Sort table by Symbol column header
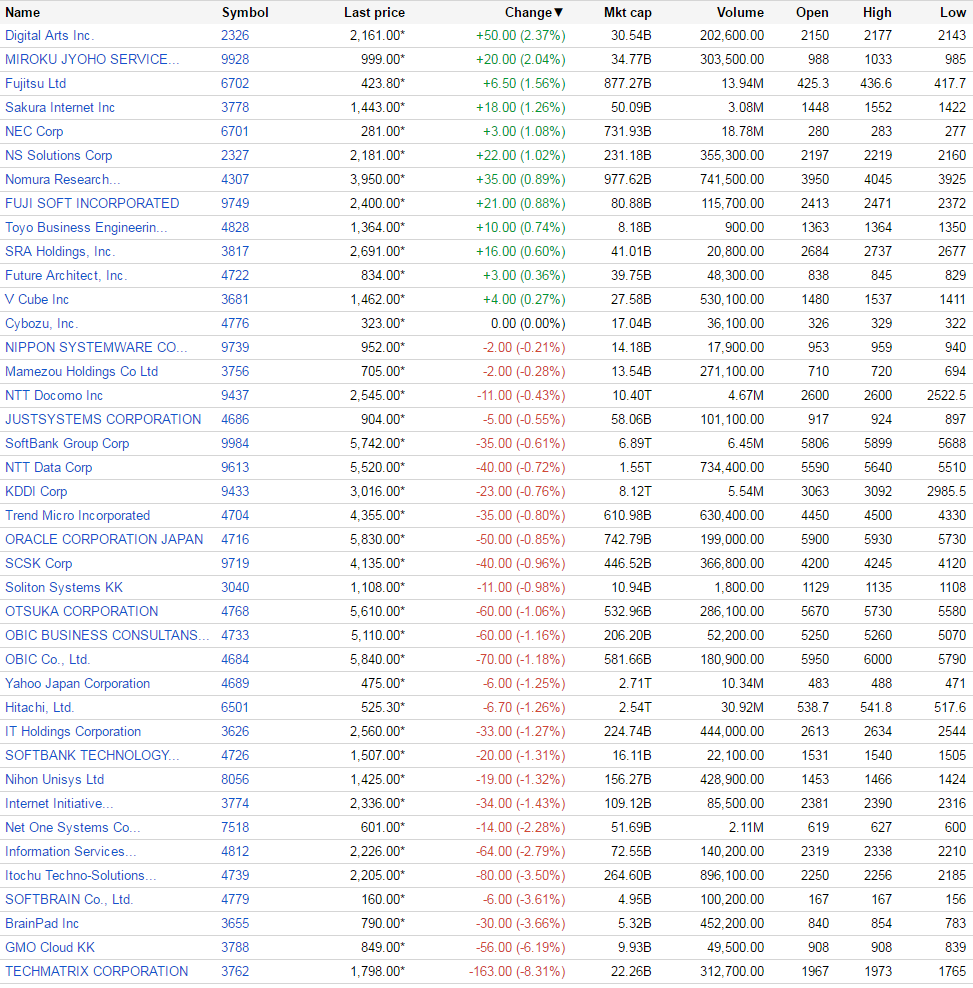973x988 pixels. 245,13
